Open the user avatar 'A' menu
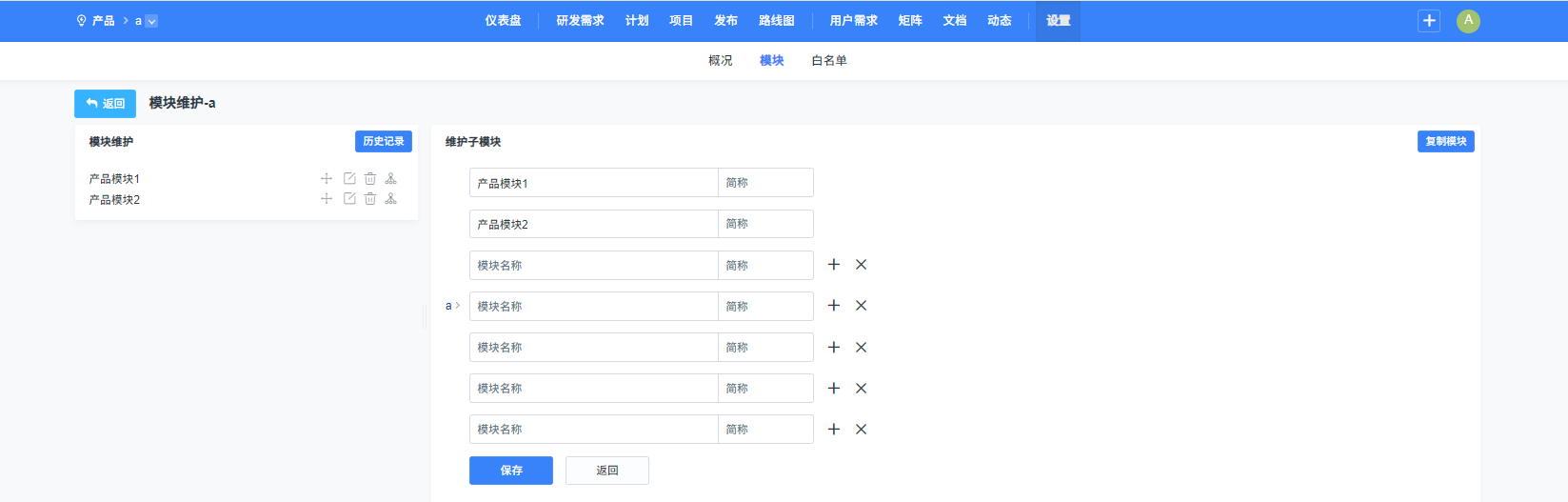The image size is (1568, 502). pyautogui.click(x=1468, y=21)
